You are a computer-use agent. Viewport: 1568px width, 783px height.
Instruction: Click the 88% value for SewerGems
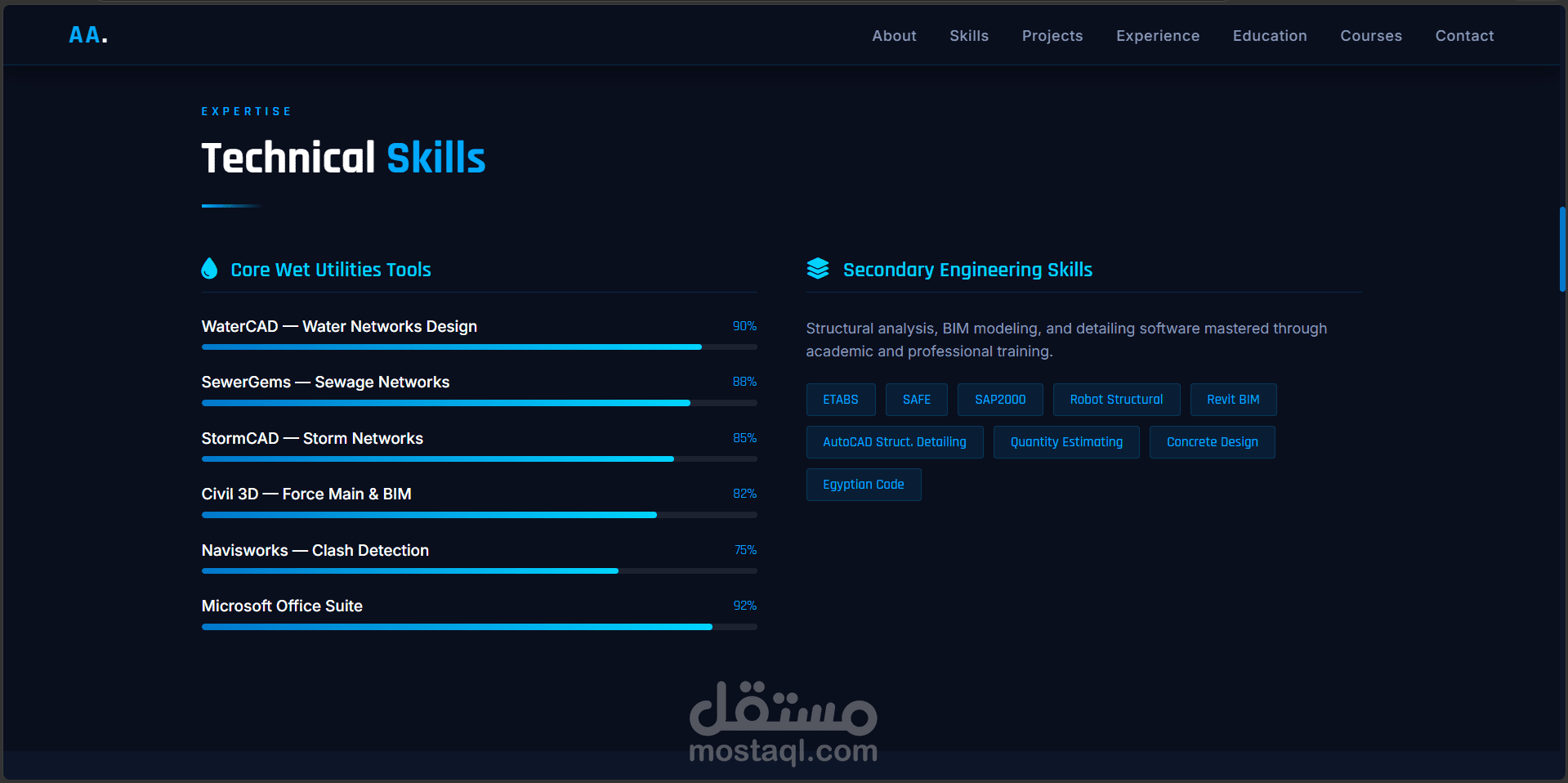click(x=744, y=382)
